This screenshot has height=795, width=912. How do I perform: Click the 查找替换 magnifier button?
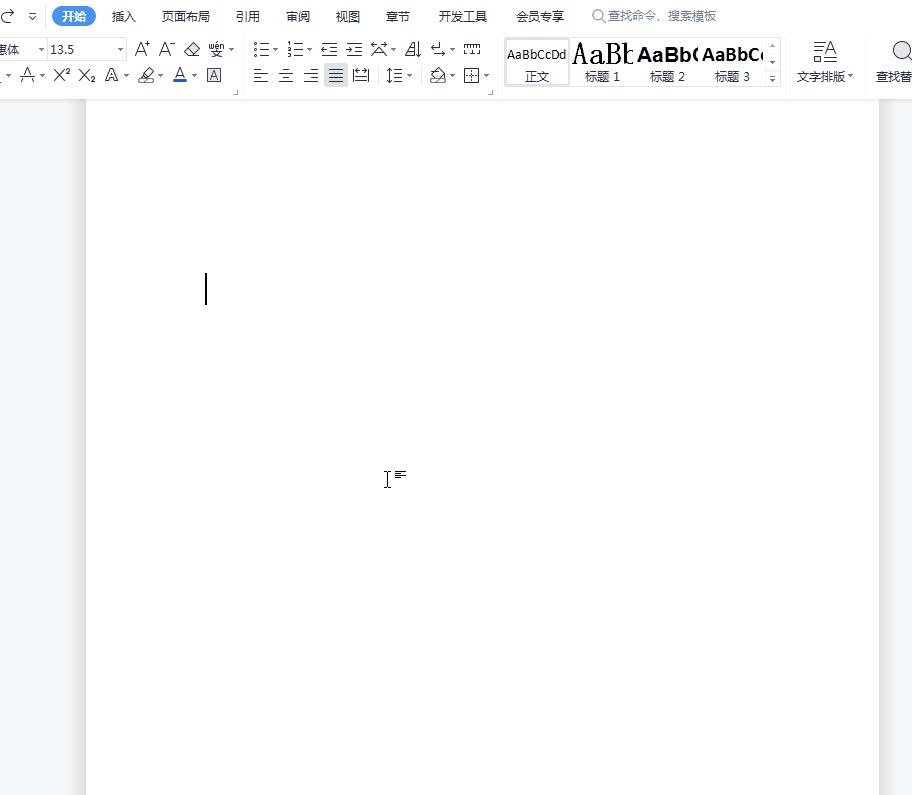pos(895,62)
